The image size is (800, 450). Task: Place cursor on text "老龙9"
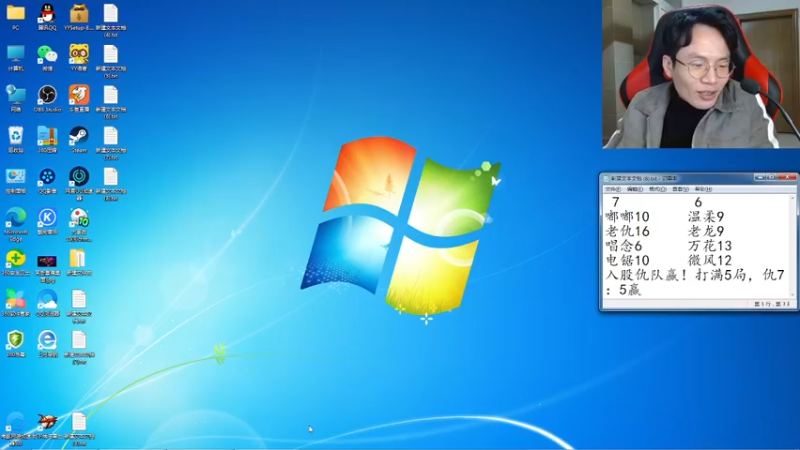706,231
